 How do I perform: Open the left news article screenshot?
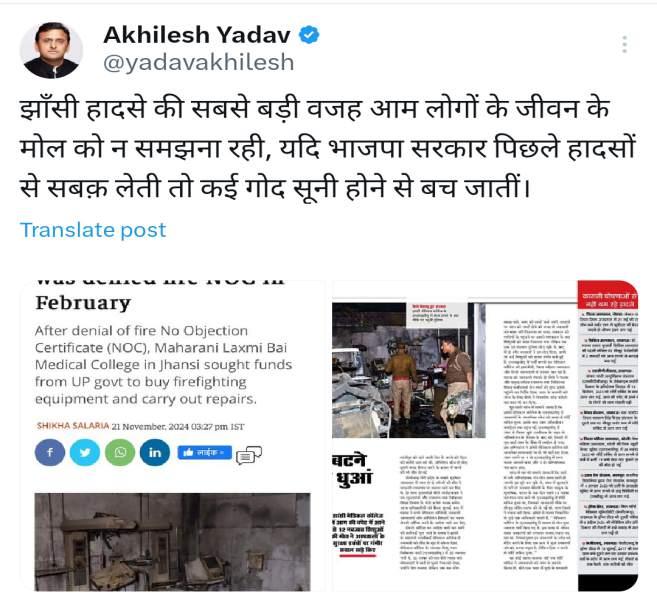tap(173, 436)
